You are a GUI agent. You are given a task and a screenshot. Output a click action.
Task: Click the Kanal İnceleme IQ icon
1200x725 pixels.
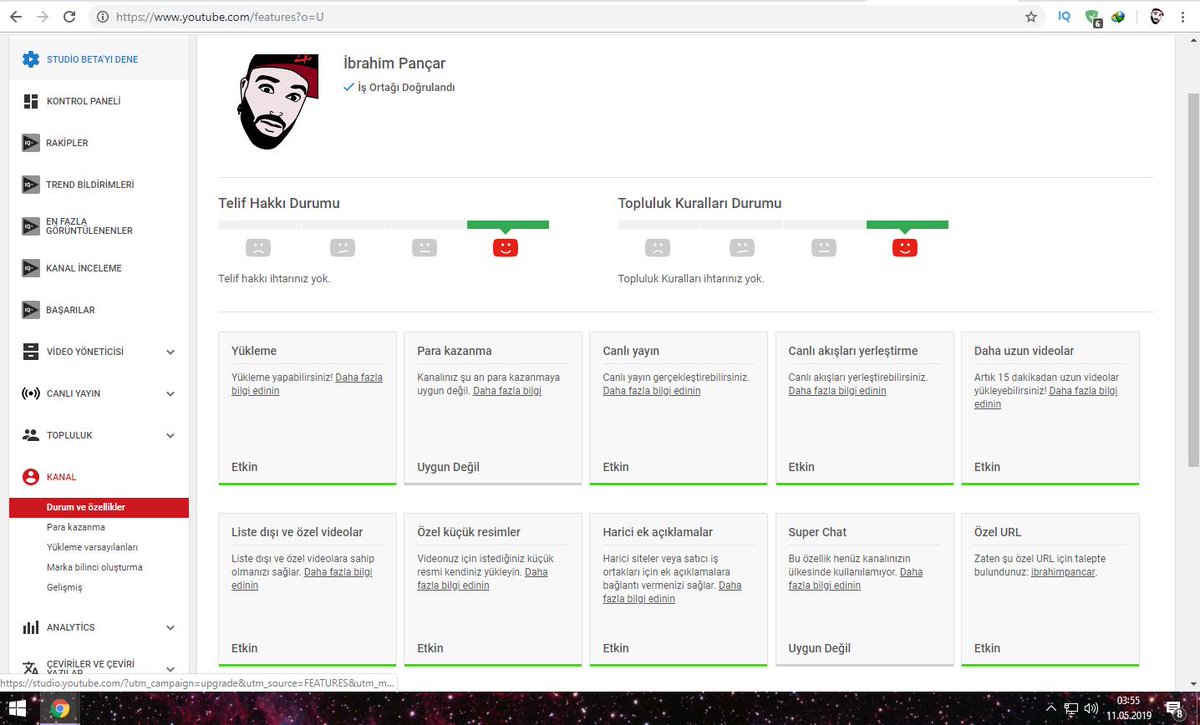click(x=30, y=268)
